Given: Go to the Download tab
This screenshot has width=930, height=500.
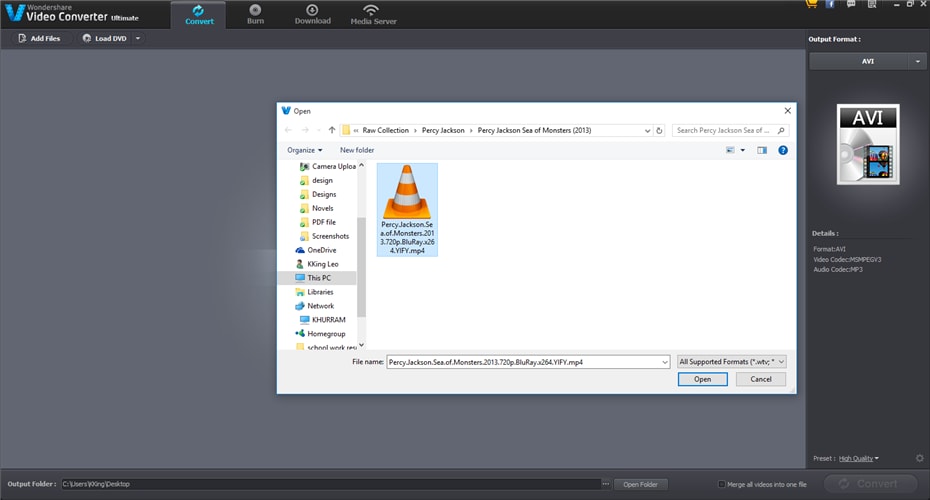Looking at the screenshot, I should (313, 15).
